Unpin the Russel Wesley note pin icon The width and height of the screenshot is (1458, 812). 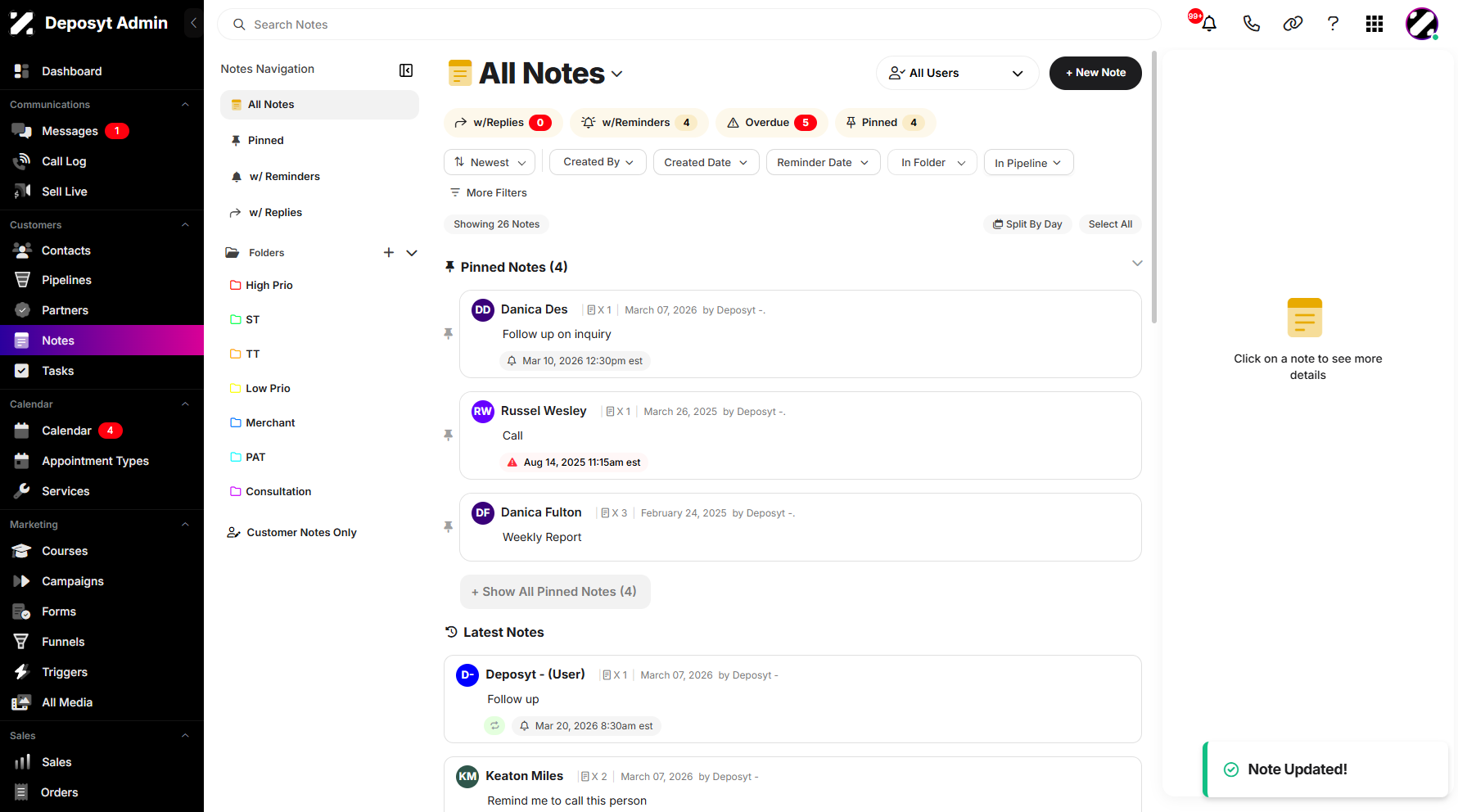[x=448, y=435]
